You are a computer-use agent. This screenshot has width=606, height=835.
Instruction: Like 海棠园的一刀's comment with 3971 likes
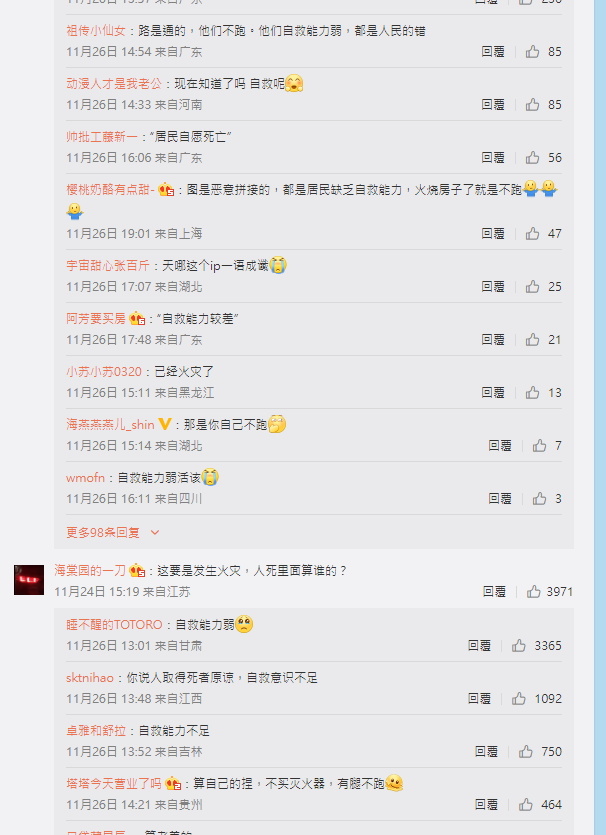coord(534,592)
